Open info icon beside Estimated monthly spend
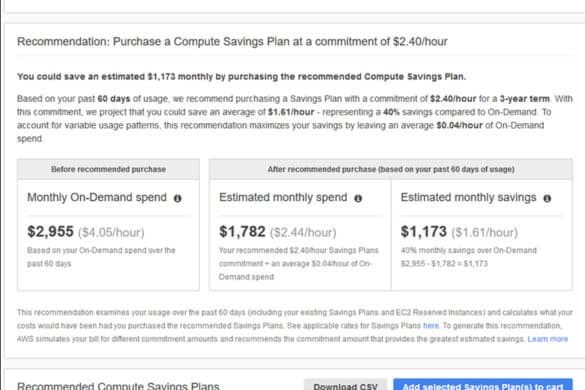The width and height of the screenshot is (585, 390). 358,199
